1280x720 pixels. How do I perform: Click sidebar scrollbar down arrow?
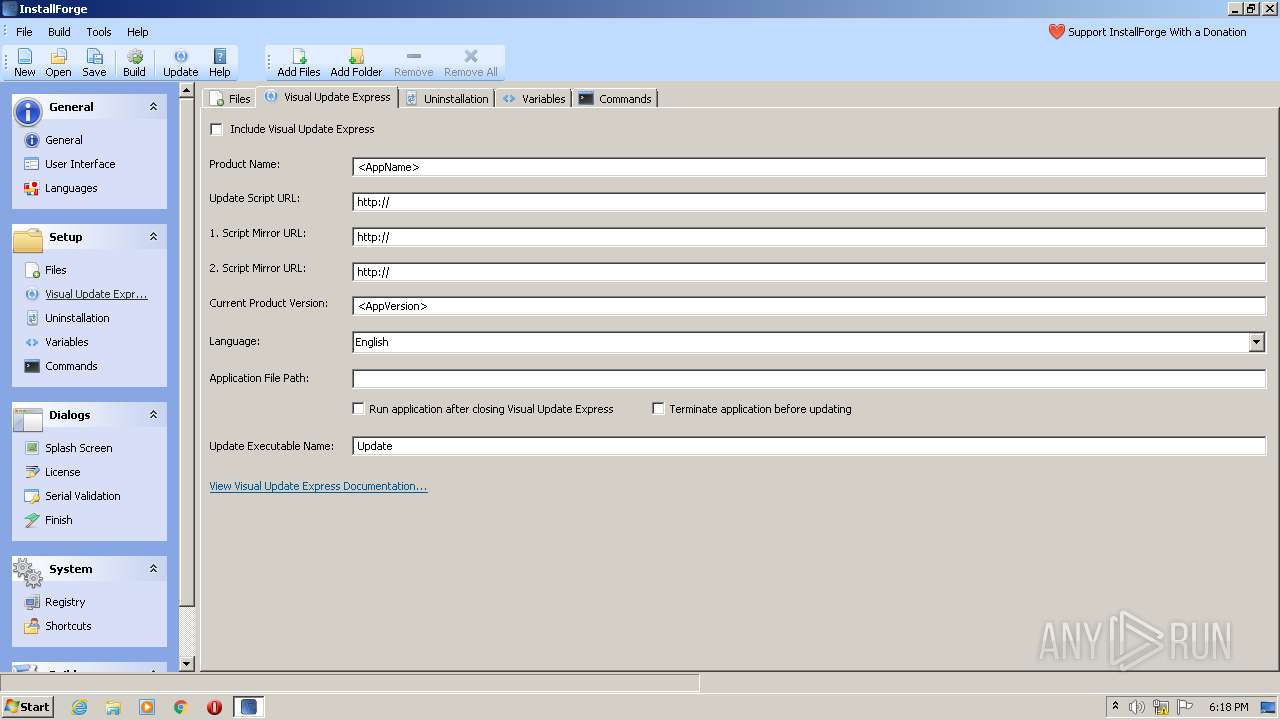[187, 663]
